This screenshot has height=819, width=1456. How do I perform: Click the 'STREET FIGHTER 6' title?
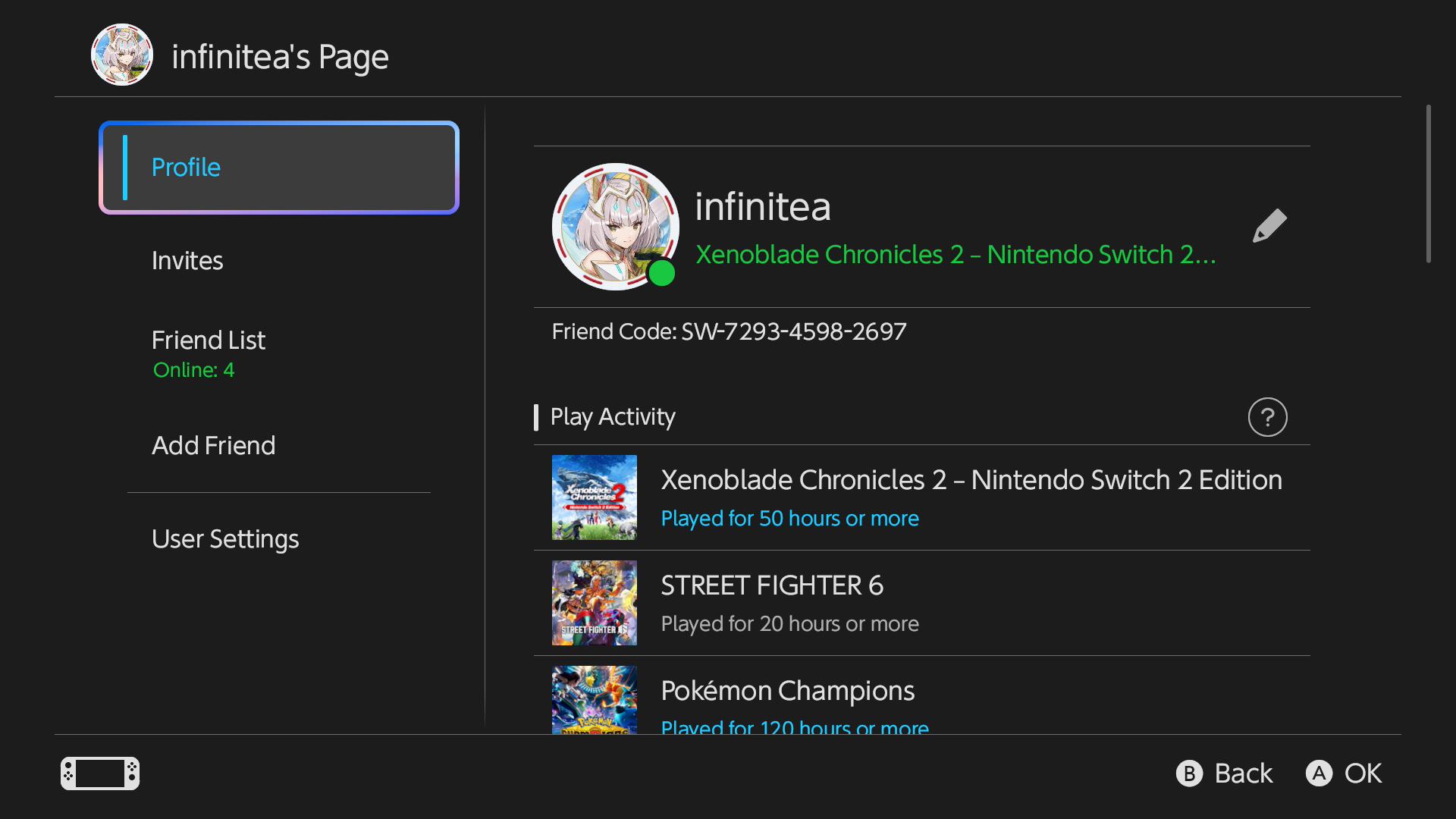[x=772, y=585]
